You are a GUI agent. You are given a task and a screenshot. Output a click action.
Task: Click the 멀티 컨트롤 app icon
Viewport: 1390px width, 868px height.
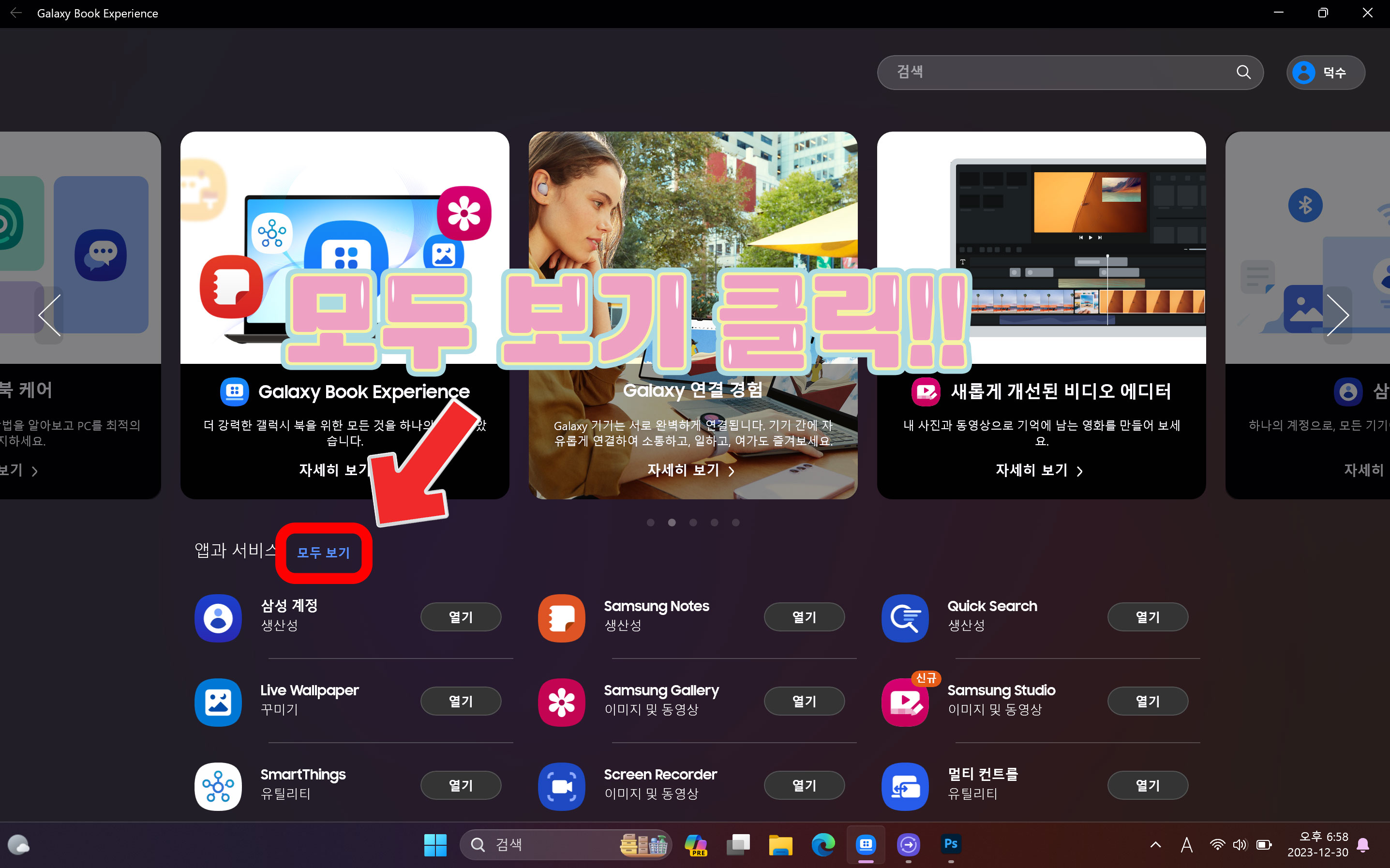coord(904,786)
